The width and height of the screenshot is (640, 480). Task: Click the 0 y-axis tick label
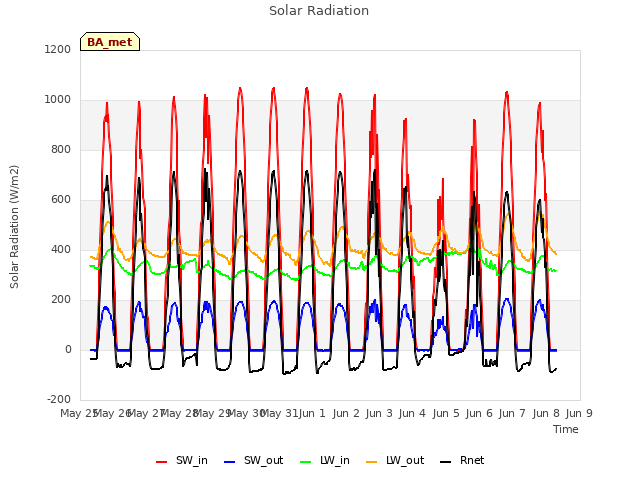tap(68, 349)
